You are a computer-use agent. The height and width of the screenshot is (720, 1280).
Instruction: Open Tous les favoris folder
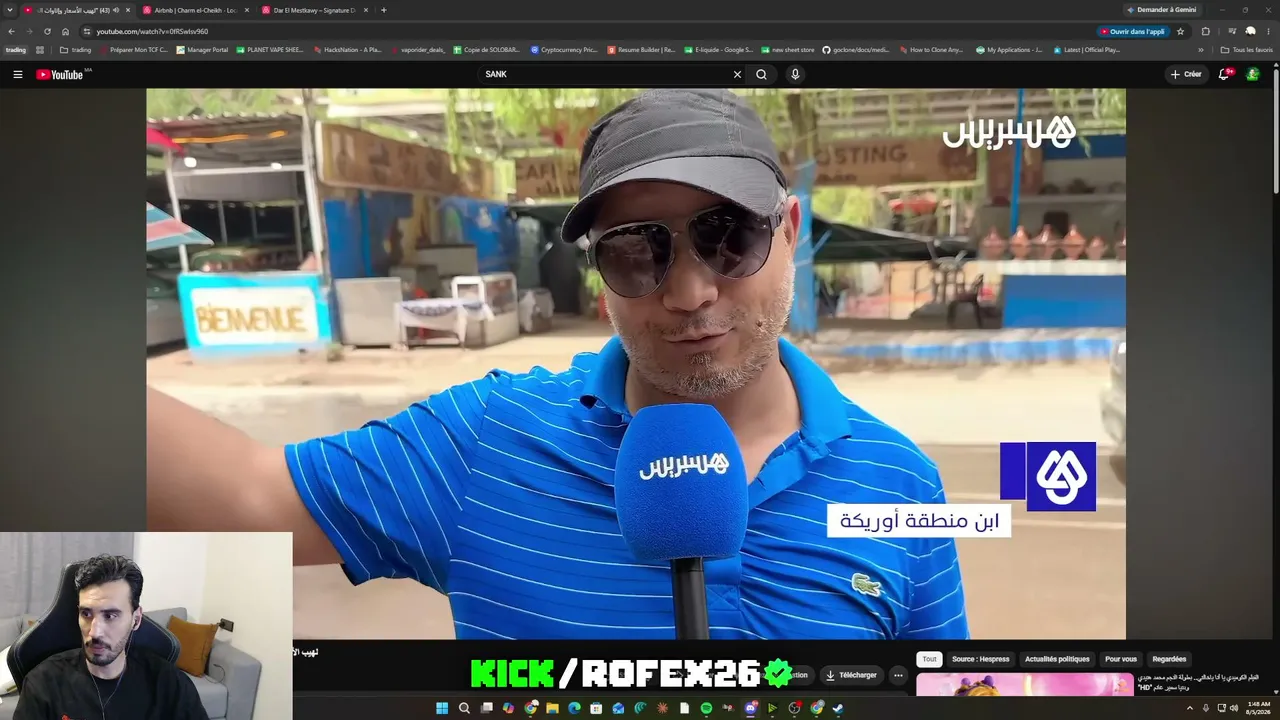click(x=1246, y=49)
